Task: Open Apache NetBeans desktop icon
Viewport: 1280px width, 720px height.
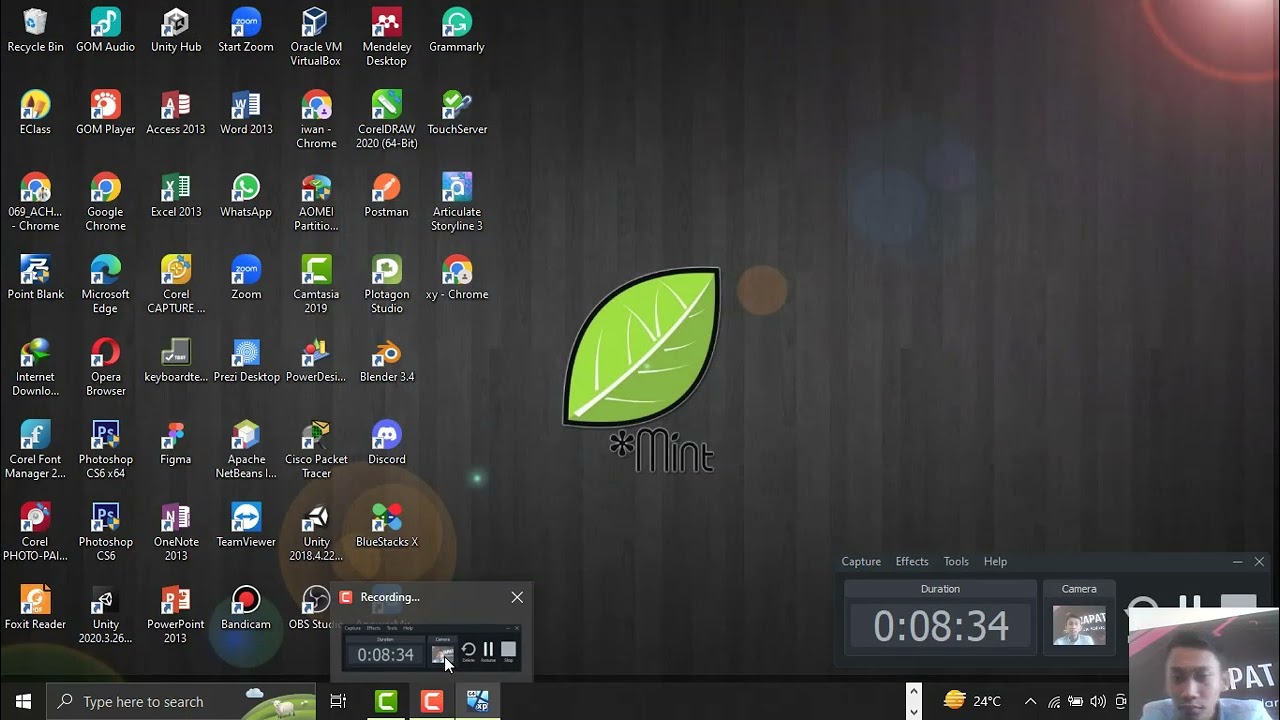Action: [246, 450]
